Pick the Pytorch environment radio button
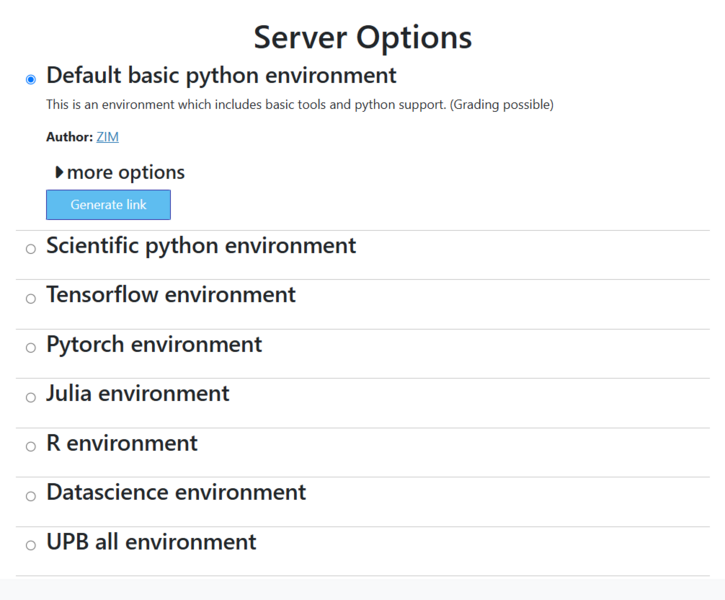725x600 pixels. [31, 348]
